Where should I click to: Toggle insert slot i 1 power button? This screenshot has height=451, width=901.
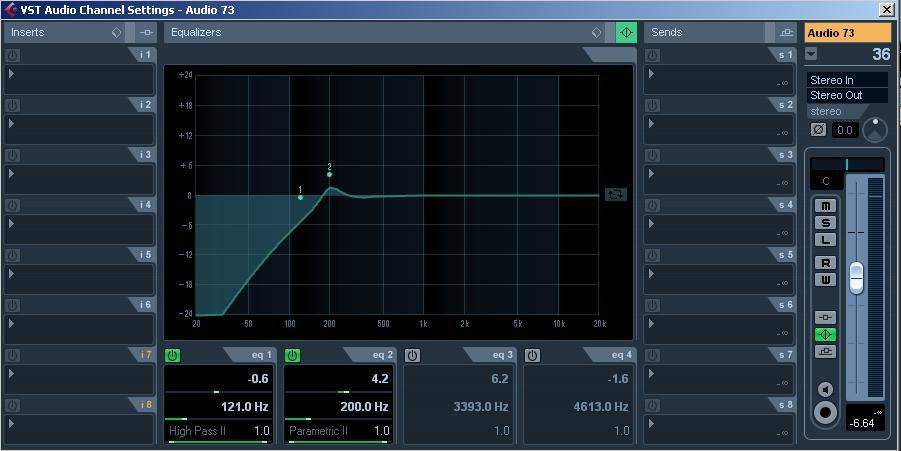click(12, 55)
